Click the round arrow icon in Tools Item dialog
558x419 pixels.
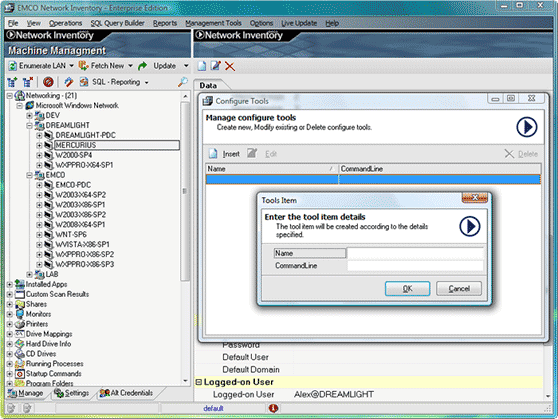coord(470,226)
